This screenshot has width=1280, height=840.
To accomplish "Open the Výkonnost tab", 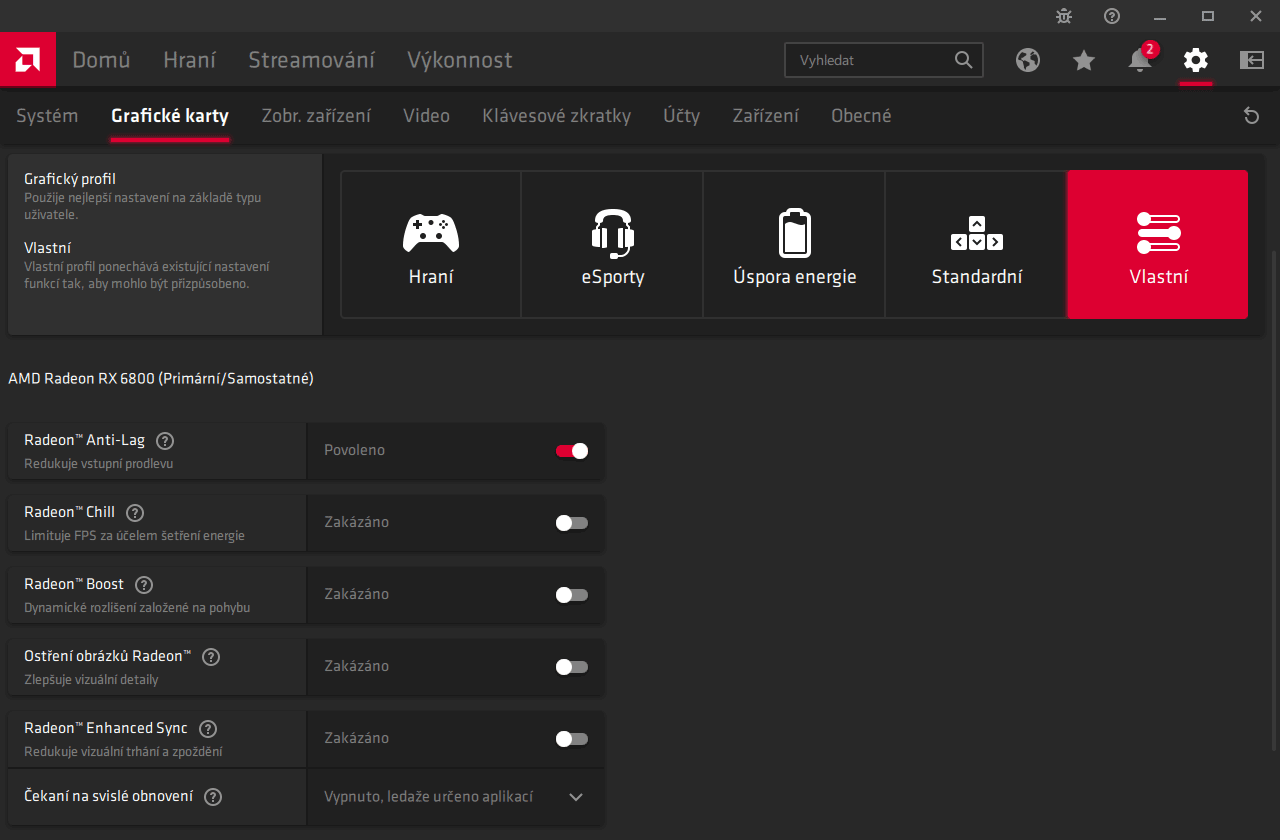I will pos(460,60).
